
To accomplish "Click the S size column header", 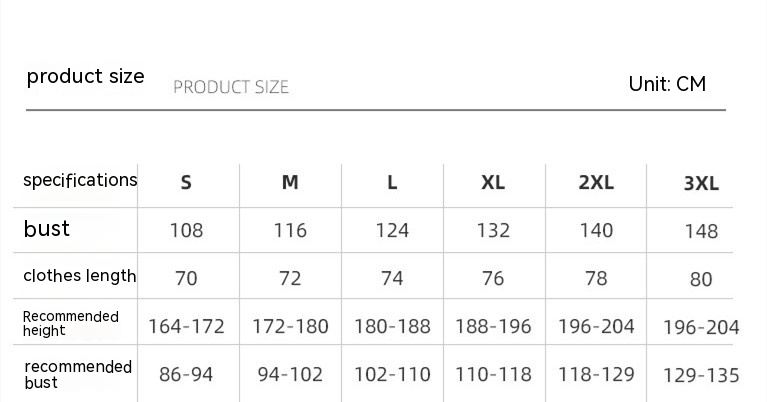I will [186, 183].
